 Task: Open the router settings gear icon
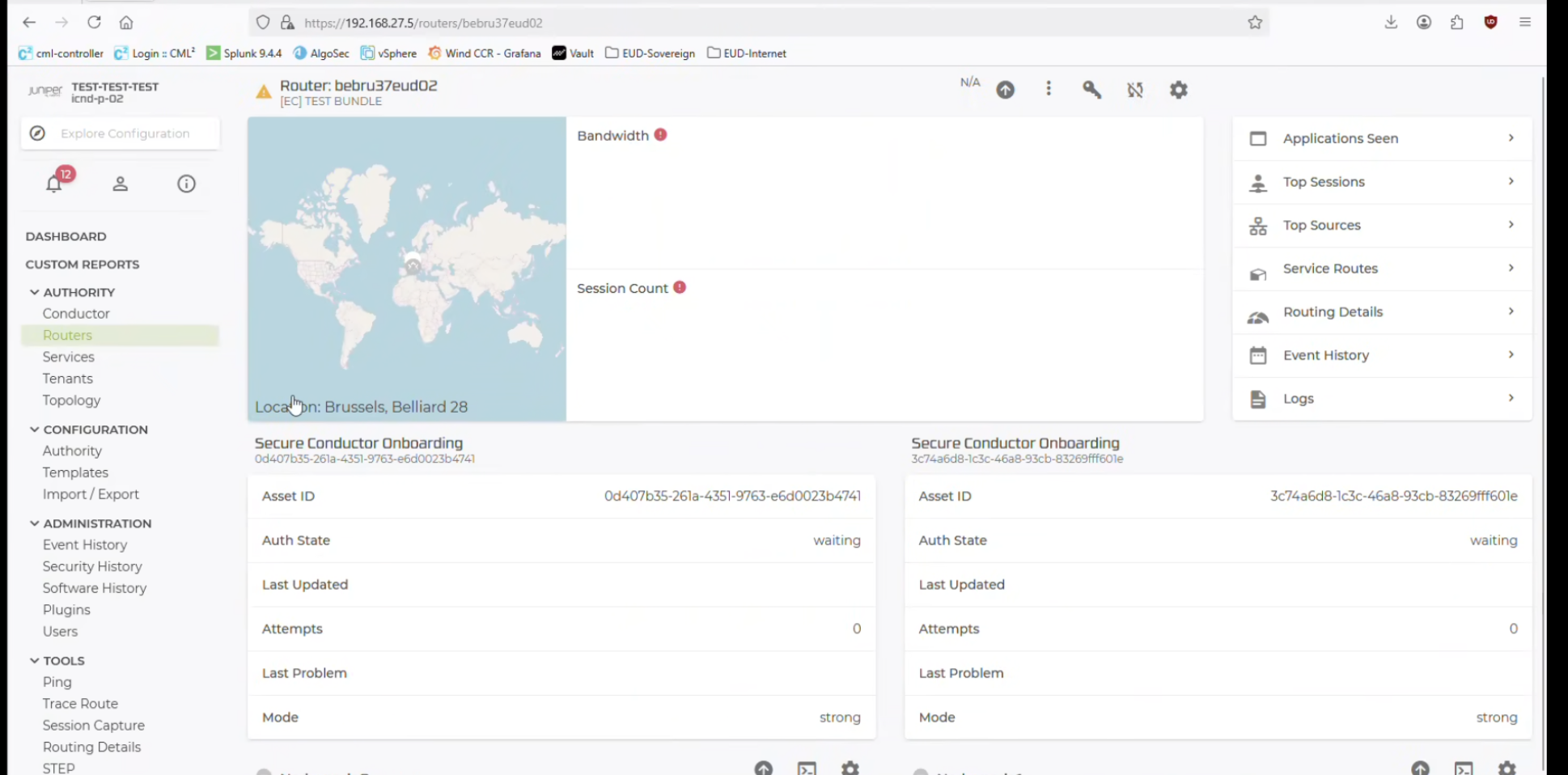point(1179,90)
